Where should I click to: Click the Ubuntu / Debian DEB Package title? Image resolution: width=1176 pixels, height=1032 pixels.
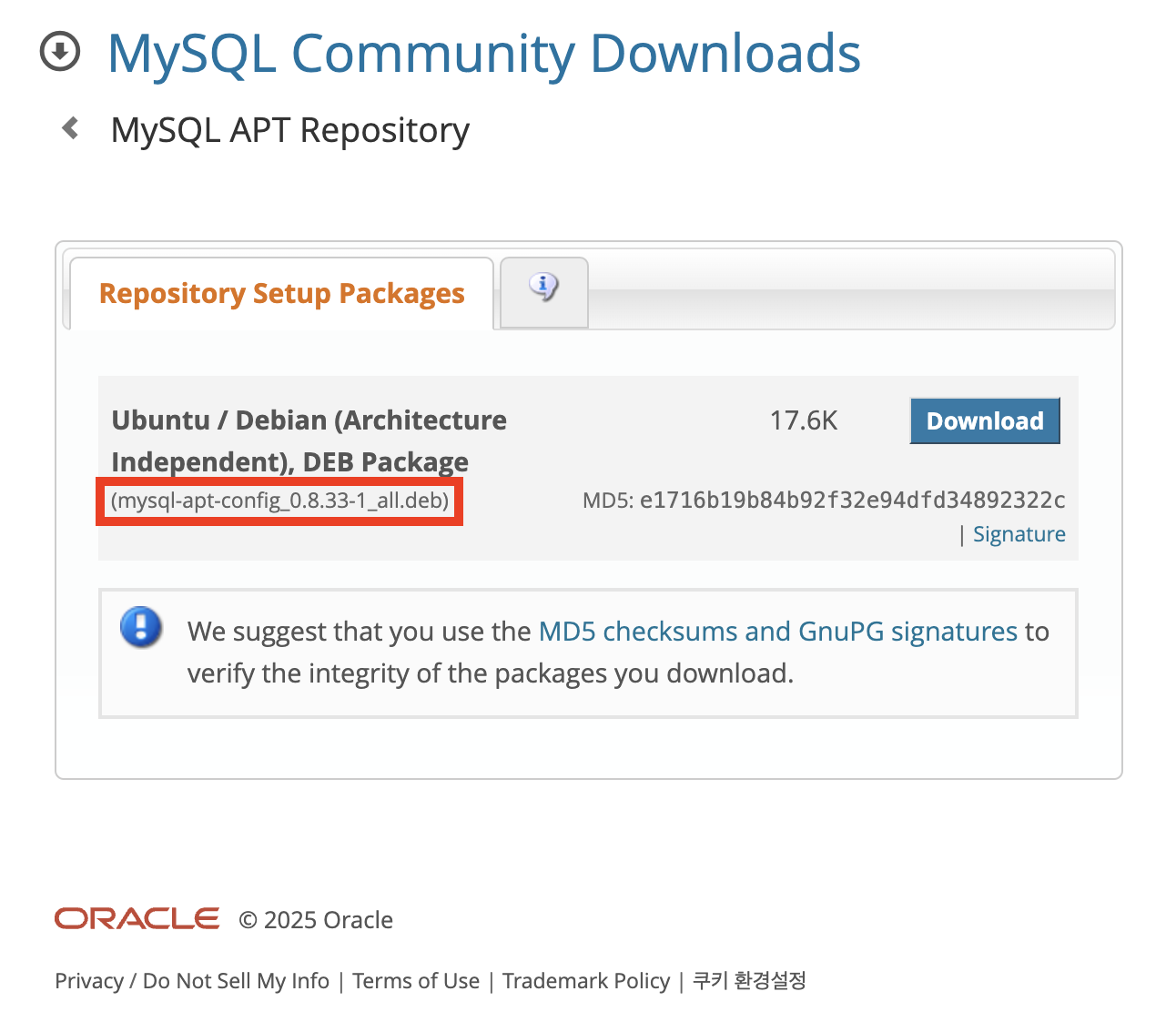tap(309, 440)
